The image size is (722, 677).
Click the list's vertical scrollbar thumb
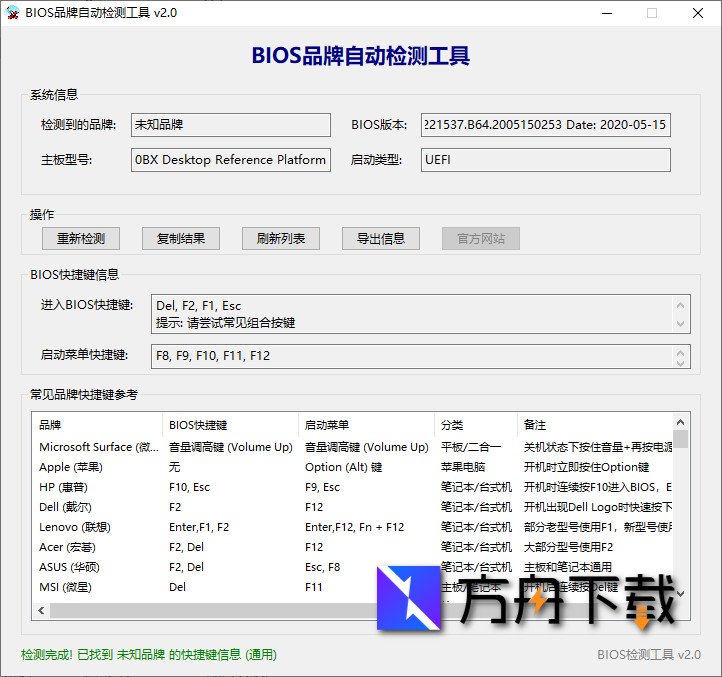681,439
